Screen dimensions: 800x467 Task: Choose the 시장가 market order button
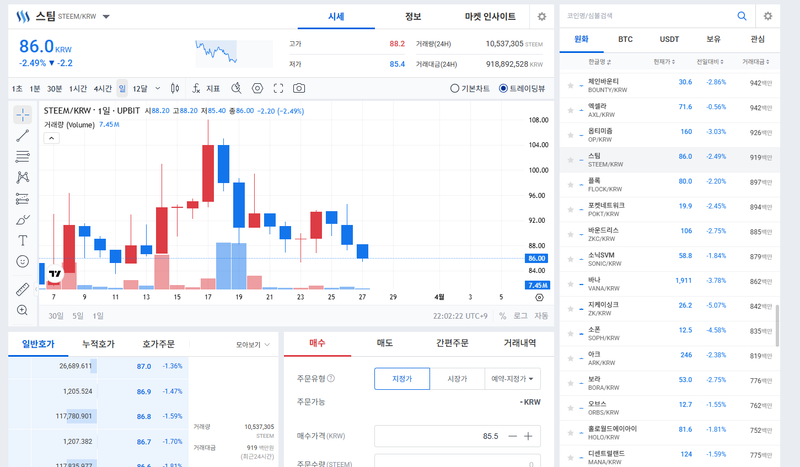tap(459, 379)
